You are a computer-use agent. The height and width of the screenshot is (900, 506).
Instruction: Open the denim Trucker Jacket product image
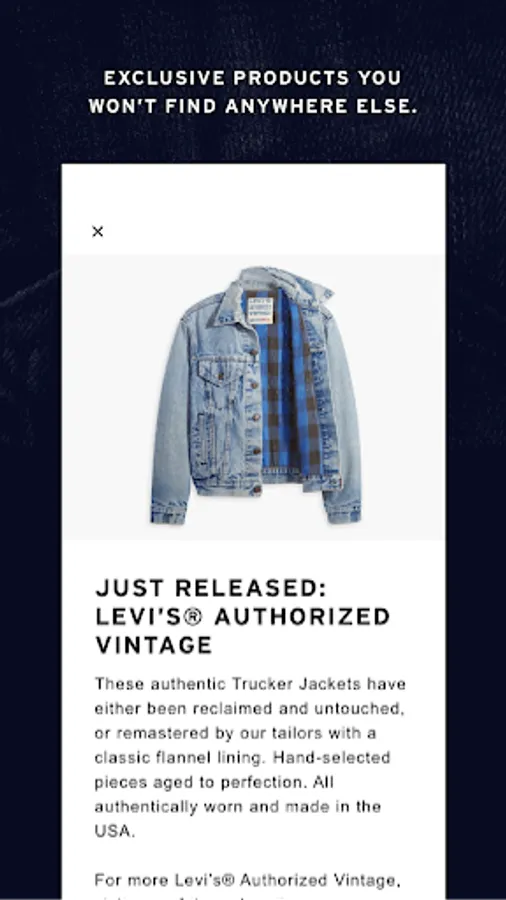point(254,397)
